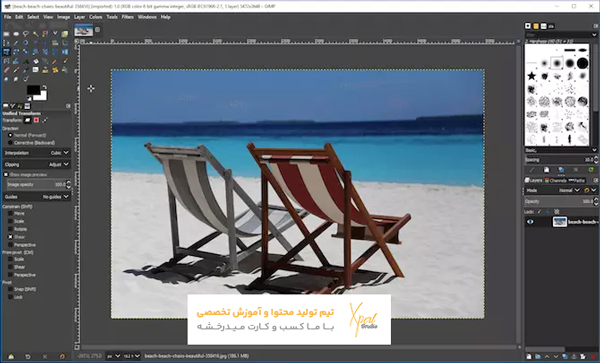Select the Rectangle Select tool
The height and width of the screenshot is (363, 600).
pyautogui.click(x=7, y=34)
